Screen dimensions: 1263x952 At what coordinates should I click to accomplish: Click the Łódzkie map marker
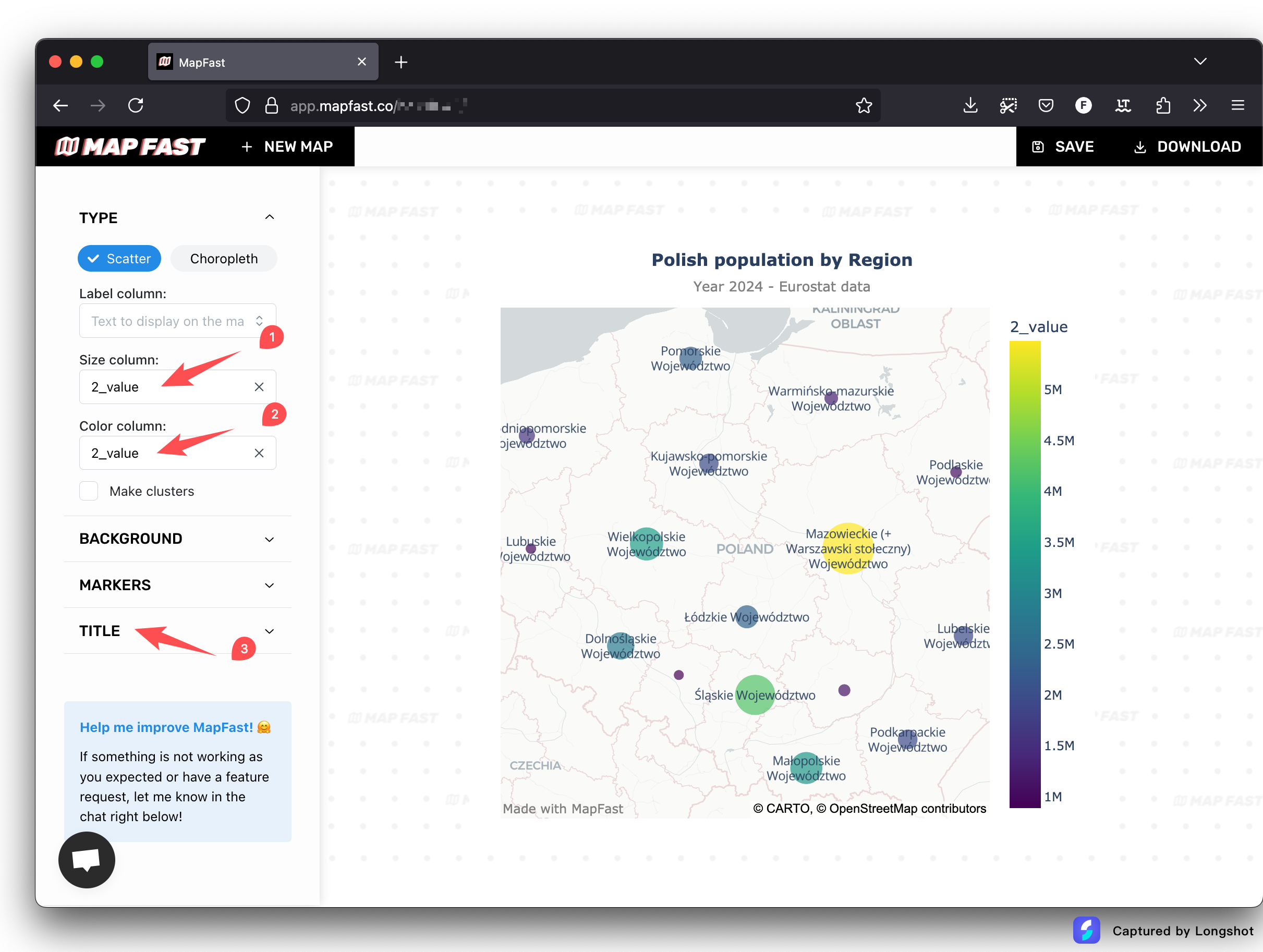(x=747, y=616)
